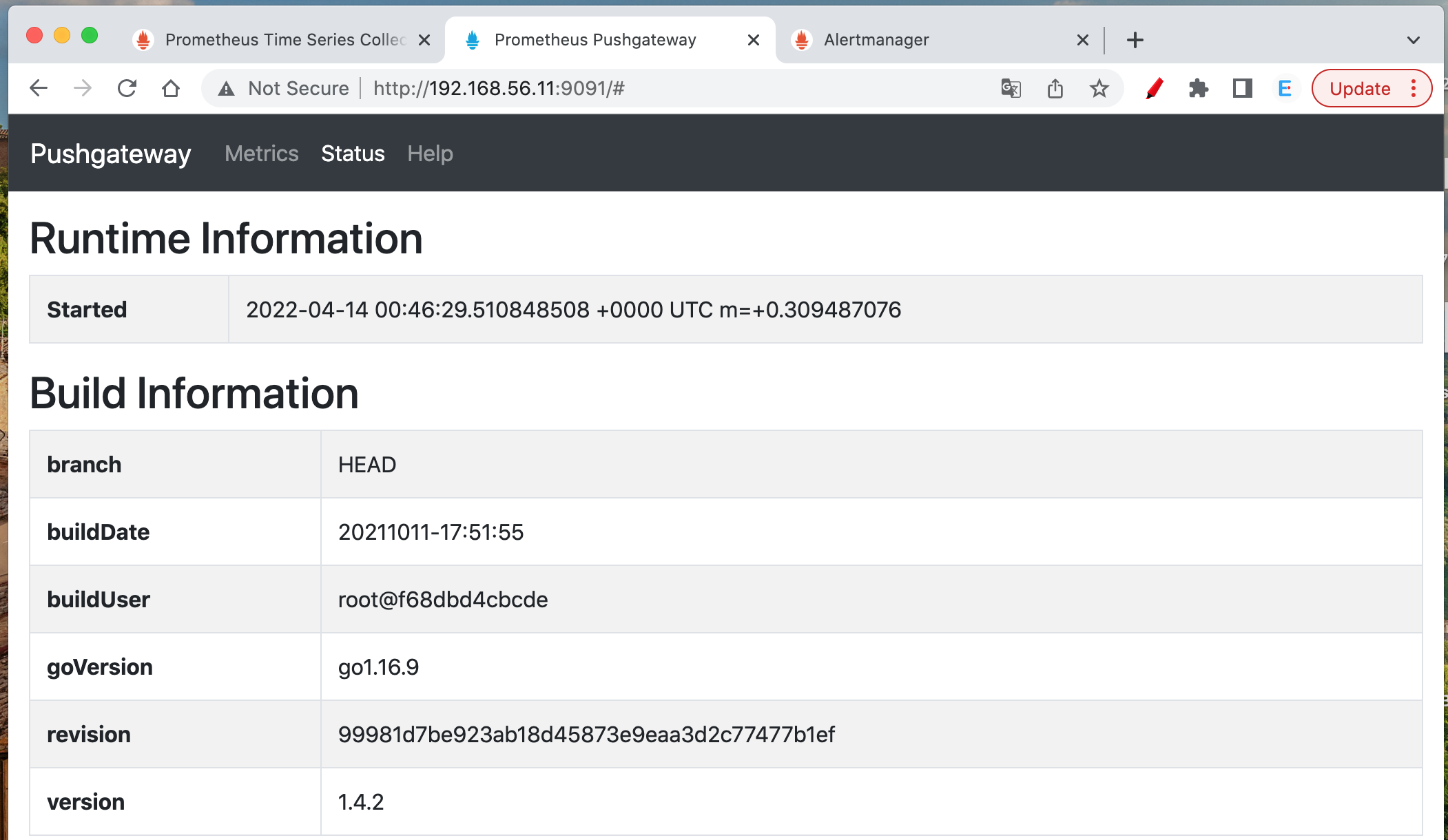Click the HEAD branch value
Image resolution: width=1448 pixels, height=840 pixels.
367,465
